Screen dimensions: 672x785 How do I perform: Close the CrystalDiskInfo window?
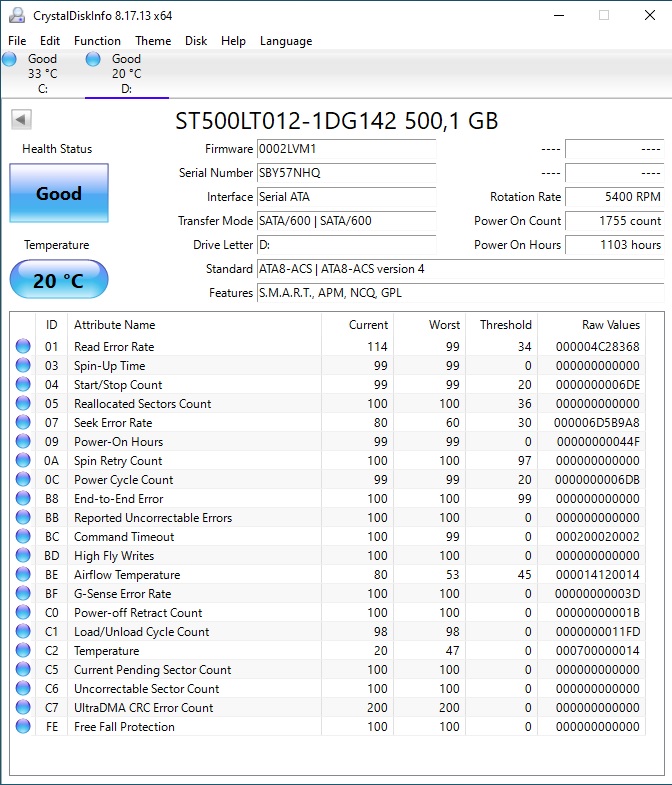(649, 16)
